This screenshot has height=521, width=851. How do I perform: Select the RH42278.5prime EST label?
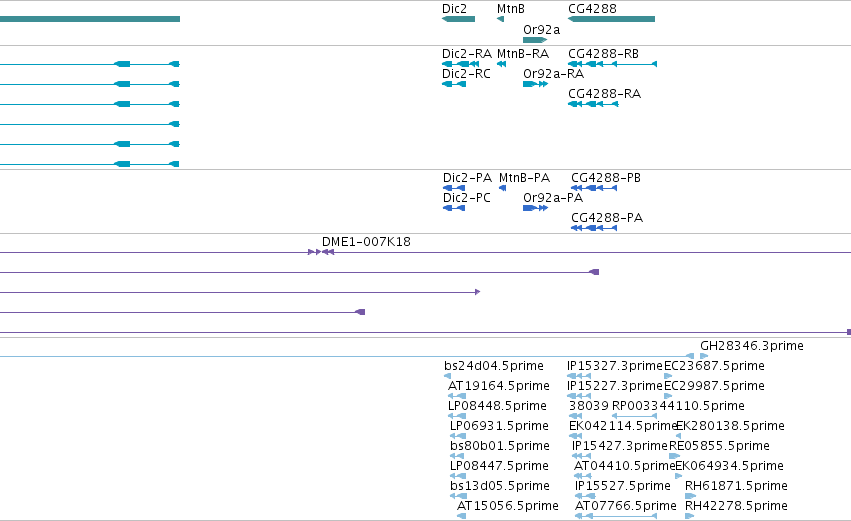coord(736,506)
